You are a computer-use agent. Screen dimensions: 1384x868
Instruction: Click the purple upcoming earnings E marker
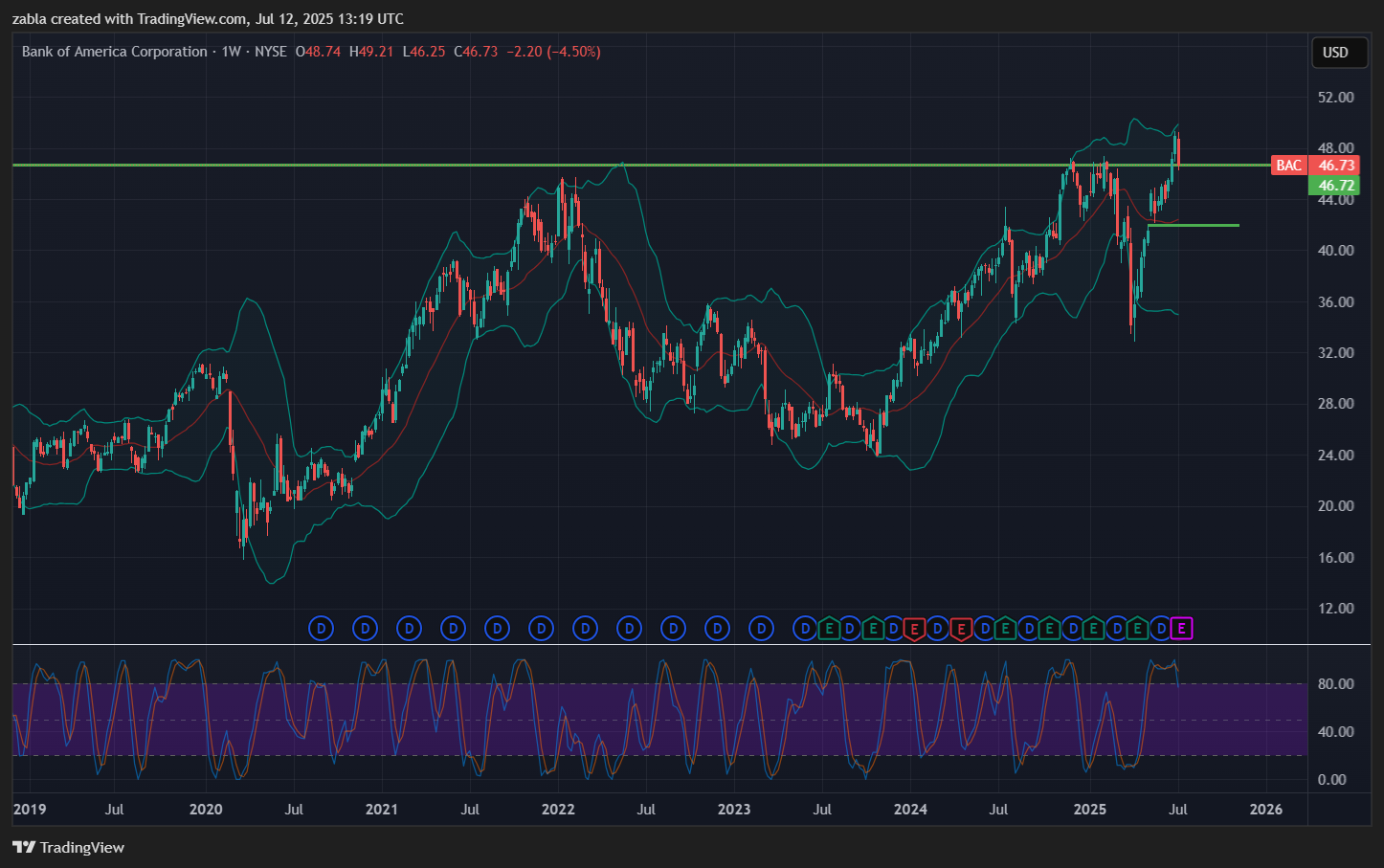1182,629
